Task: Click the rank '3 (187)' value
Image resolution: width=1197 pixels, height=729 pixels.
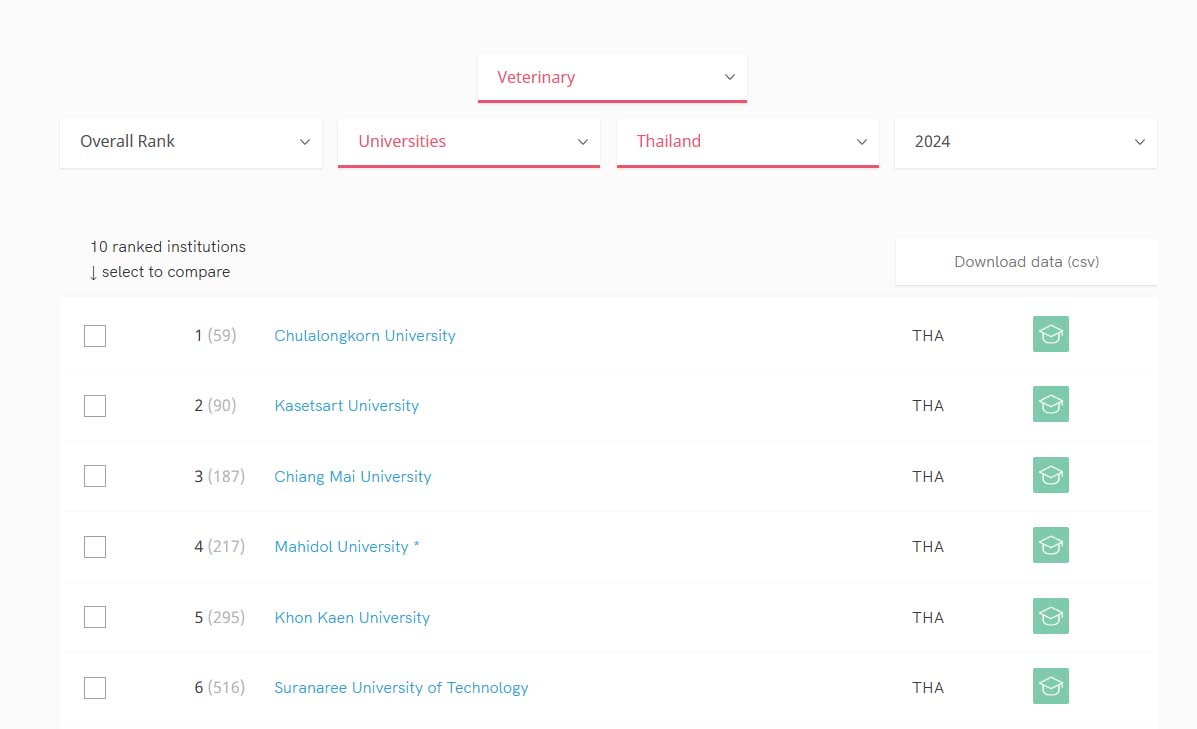Action: click(x=220, y=476)
